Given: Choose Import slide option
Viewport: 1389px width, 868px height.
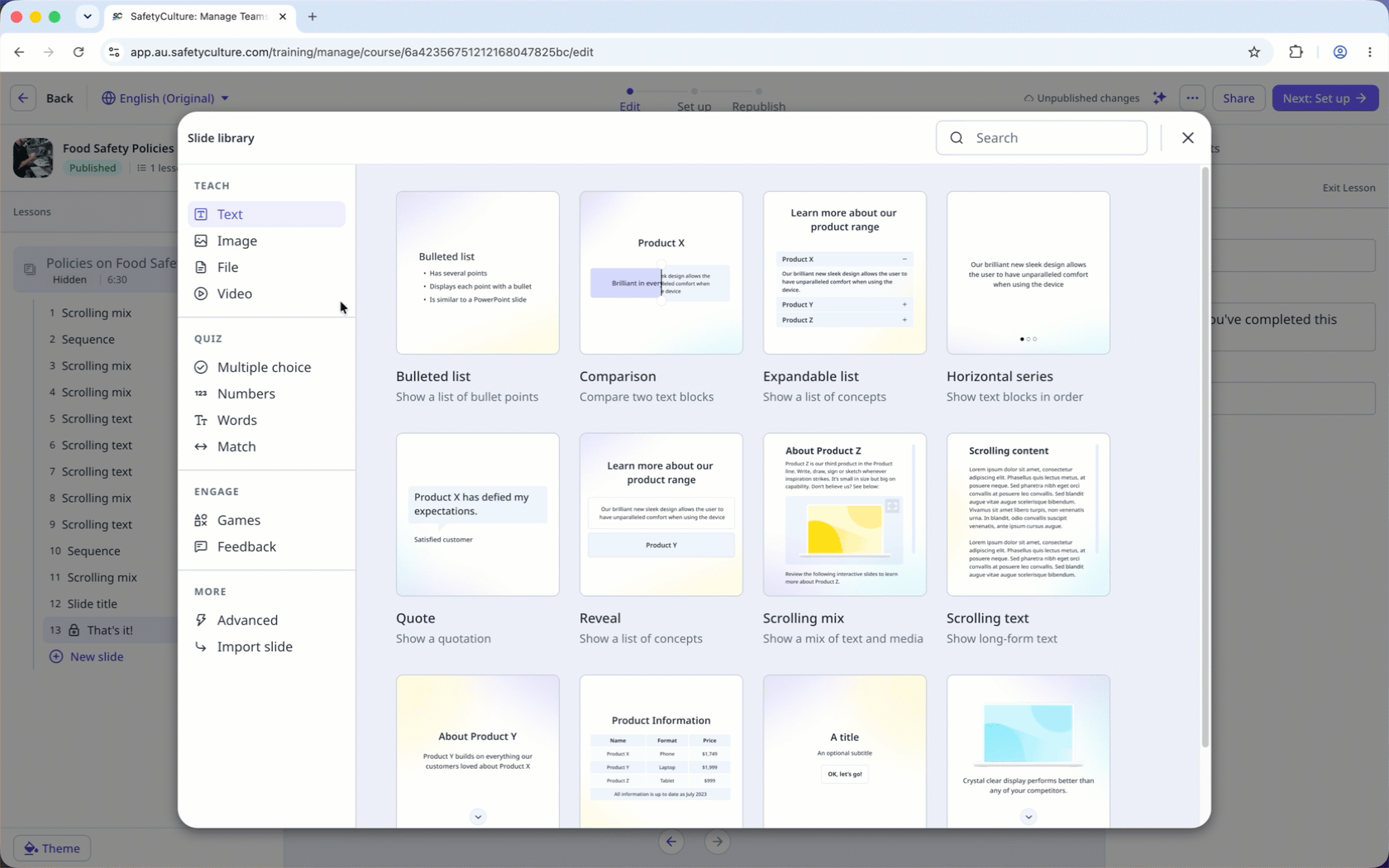Looking at the screenshot, I should (266, 646).
